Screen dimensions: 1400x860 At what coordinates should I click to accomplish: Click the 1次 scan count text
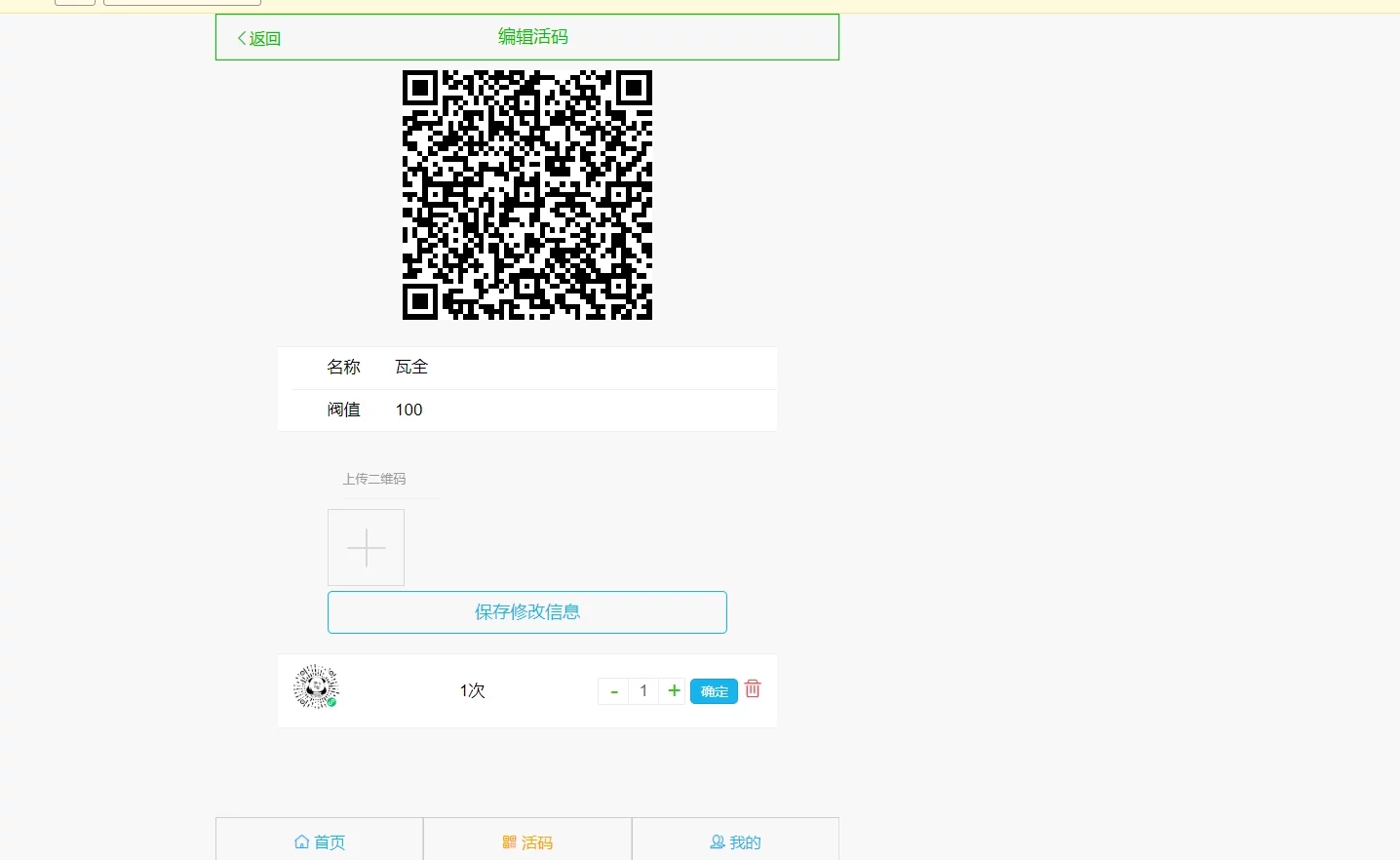(x=473, y=691)
